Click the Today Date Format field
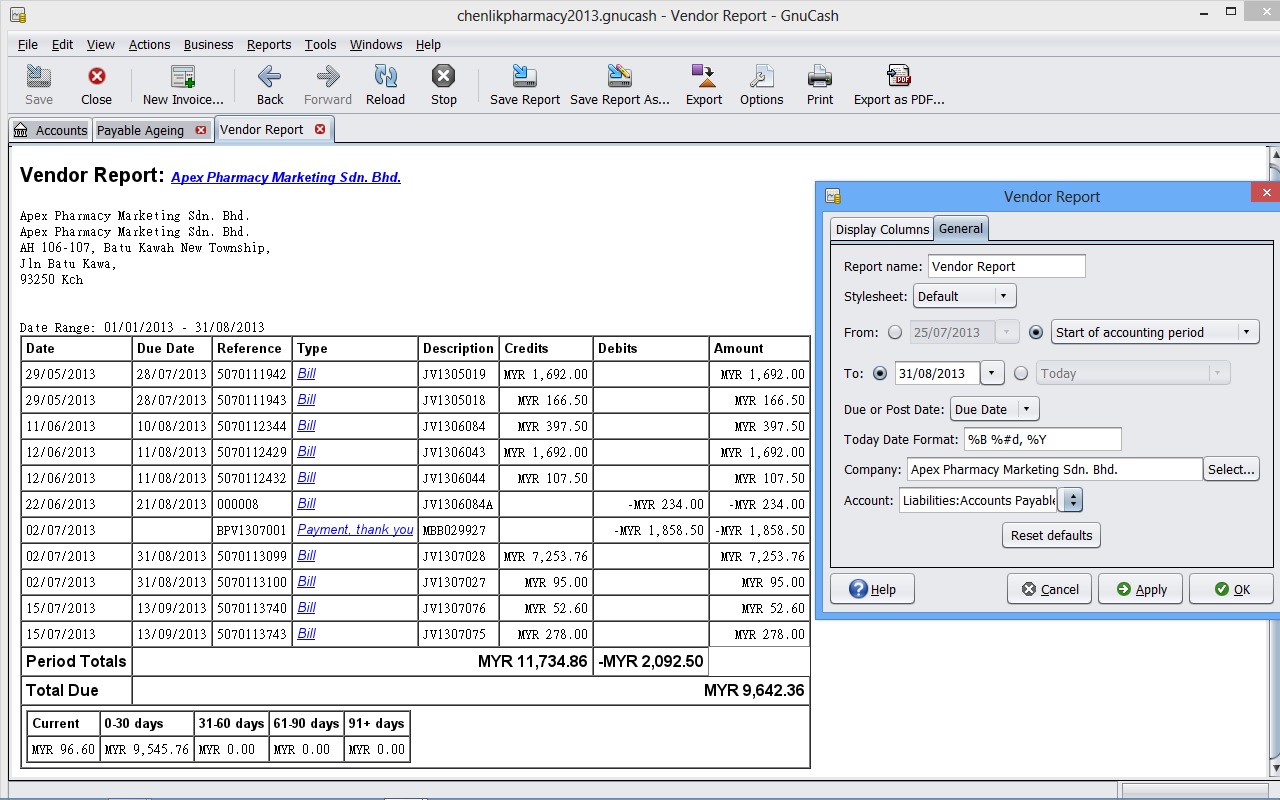Screen dimensions: 1280x800 point(1042,439)
